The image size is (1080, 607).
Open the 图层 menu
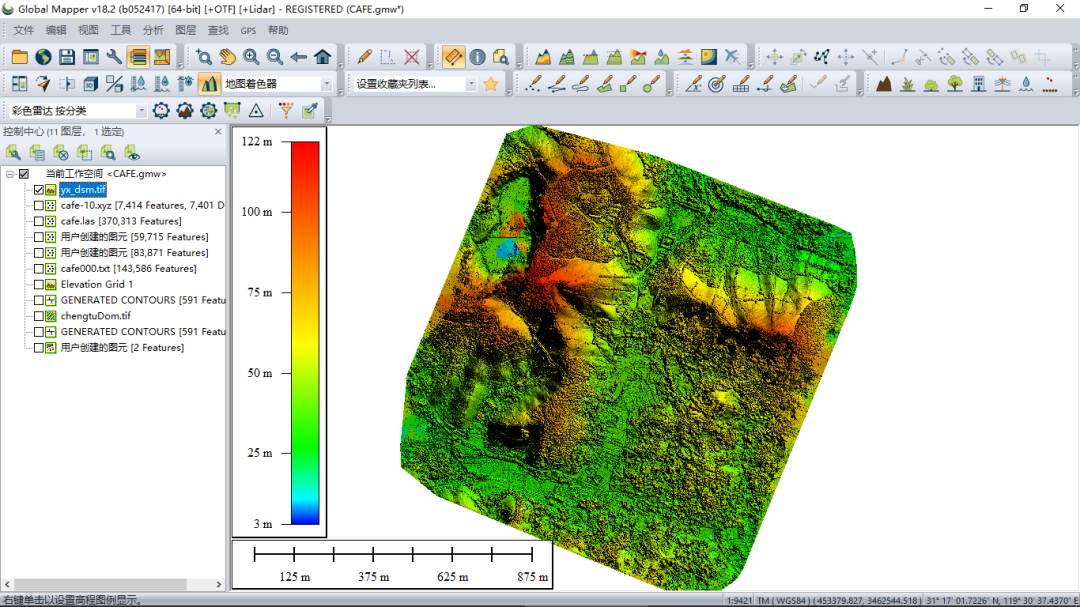click(185, 31)
